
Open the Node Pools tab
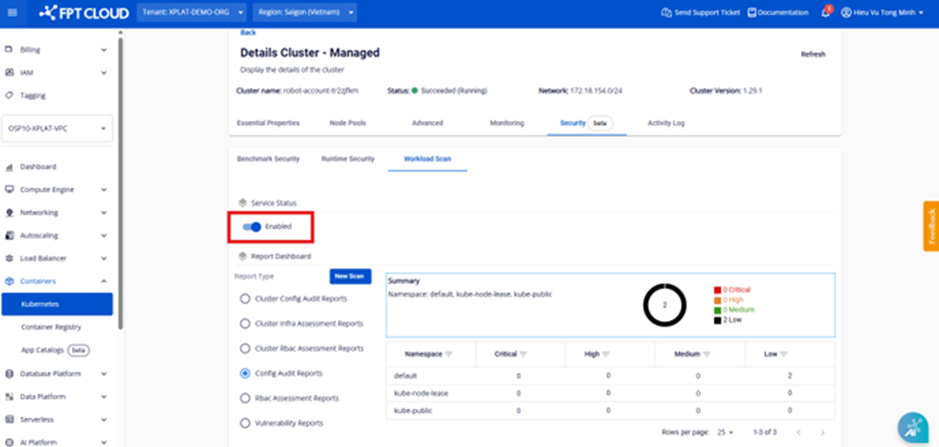click(x=347, y=123)
